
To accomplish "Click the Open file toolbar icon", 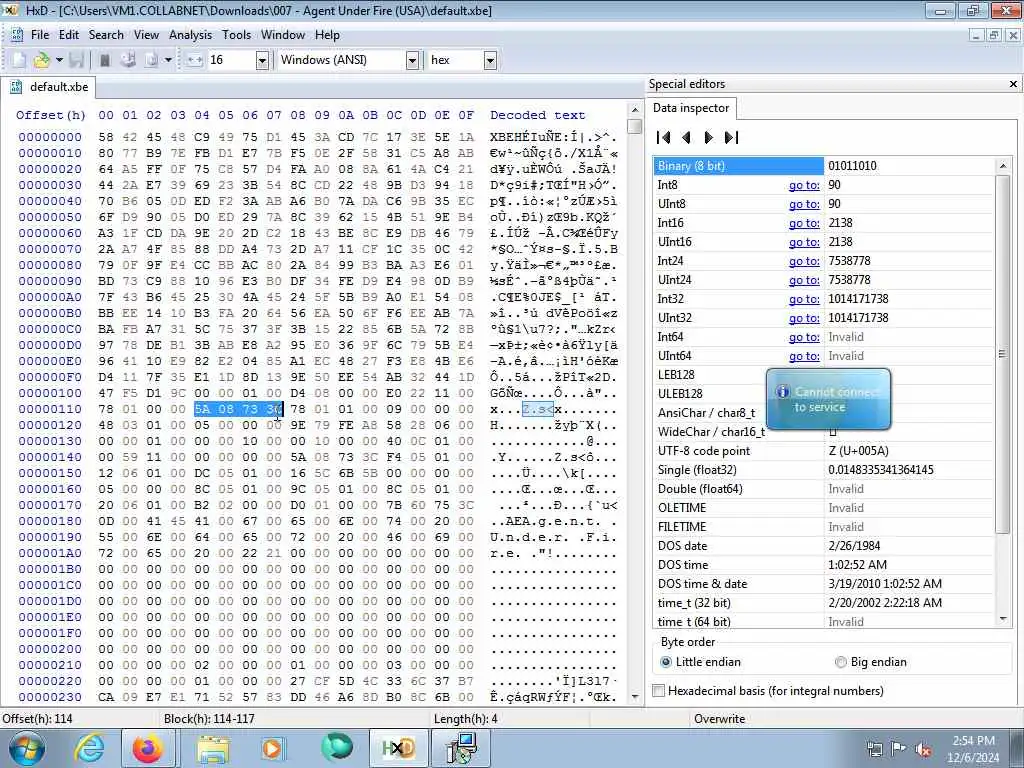I will pyautogui.click(x=41, y=60).
